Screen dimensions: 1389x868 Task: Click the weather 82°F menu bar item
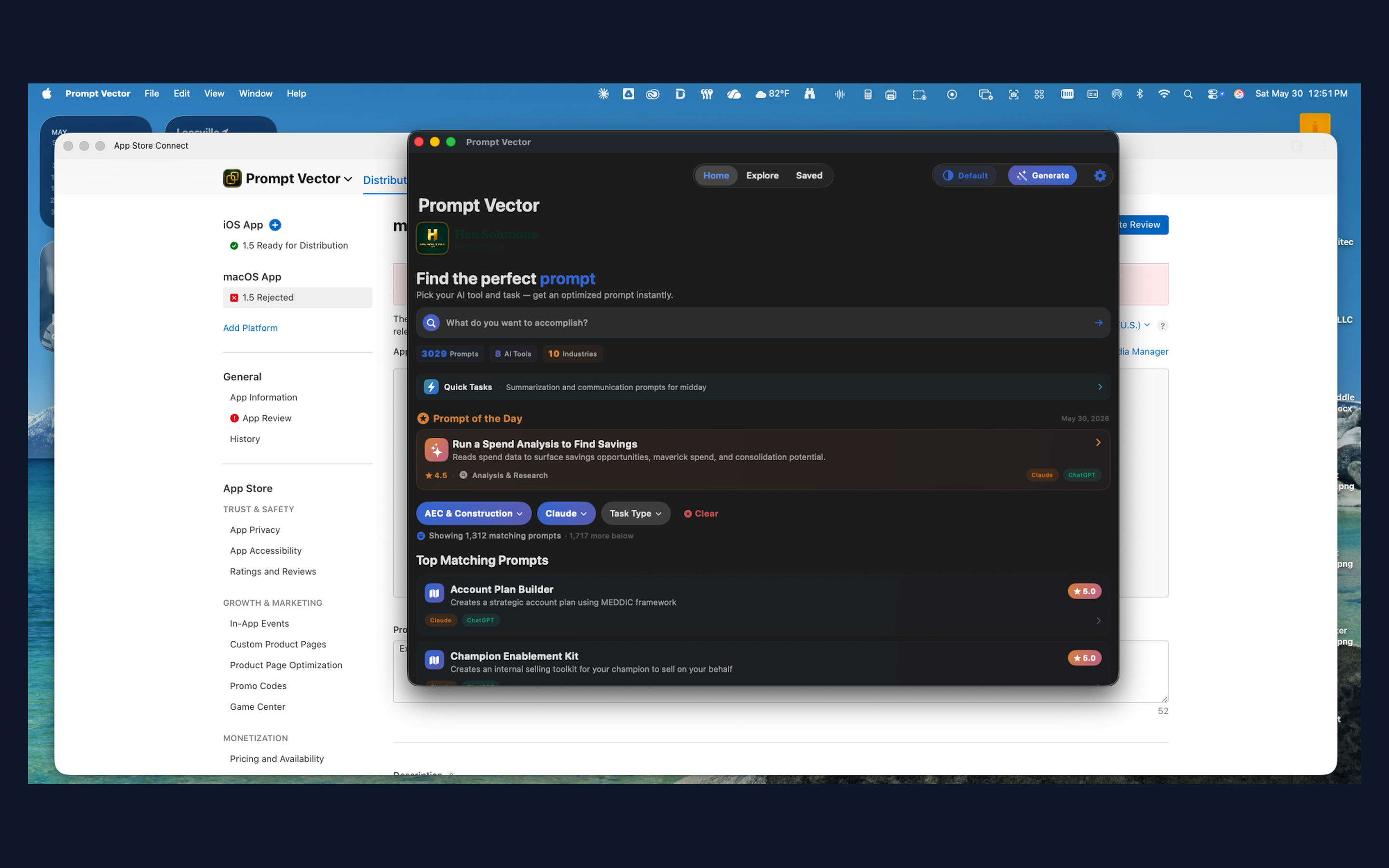pos(772,94)
